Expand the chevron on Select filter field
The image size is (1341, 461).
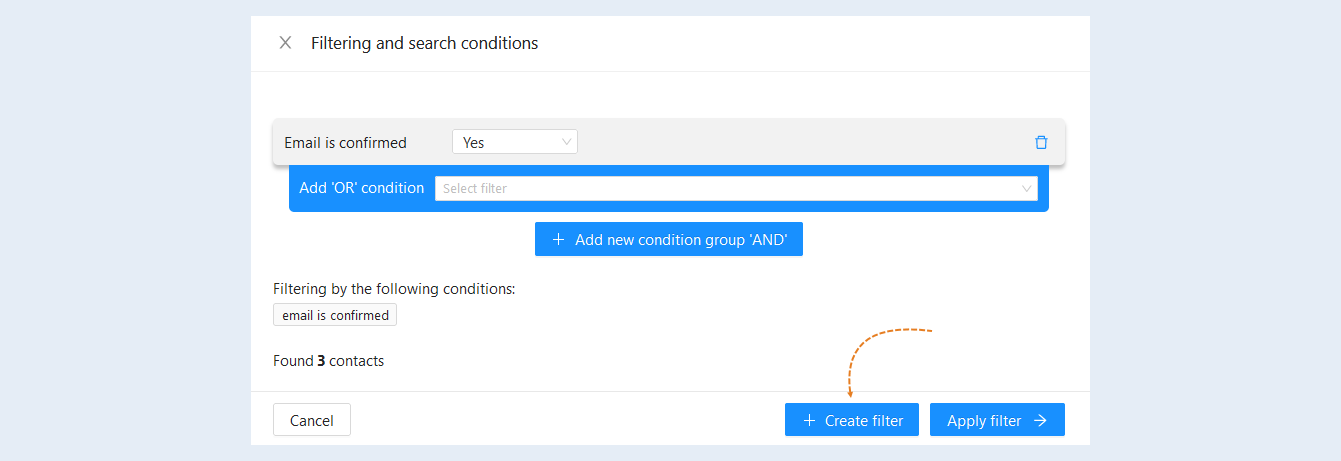click(x=1027, y=188)
